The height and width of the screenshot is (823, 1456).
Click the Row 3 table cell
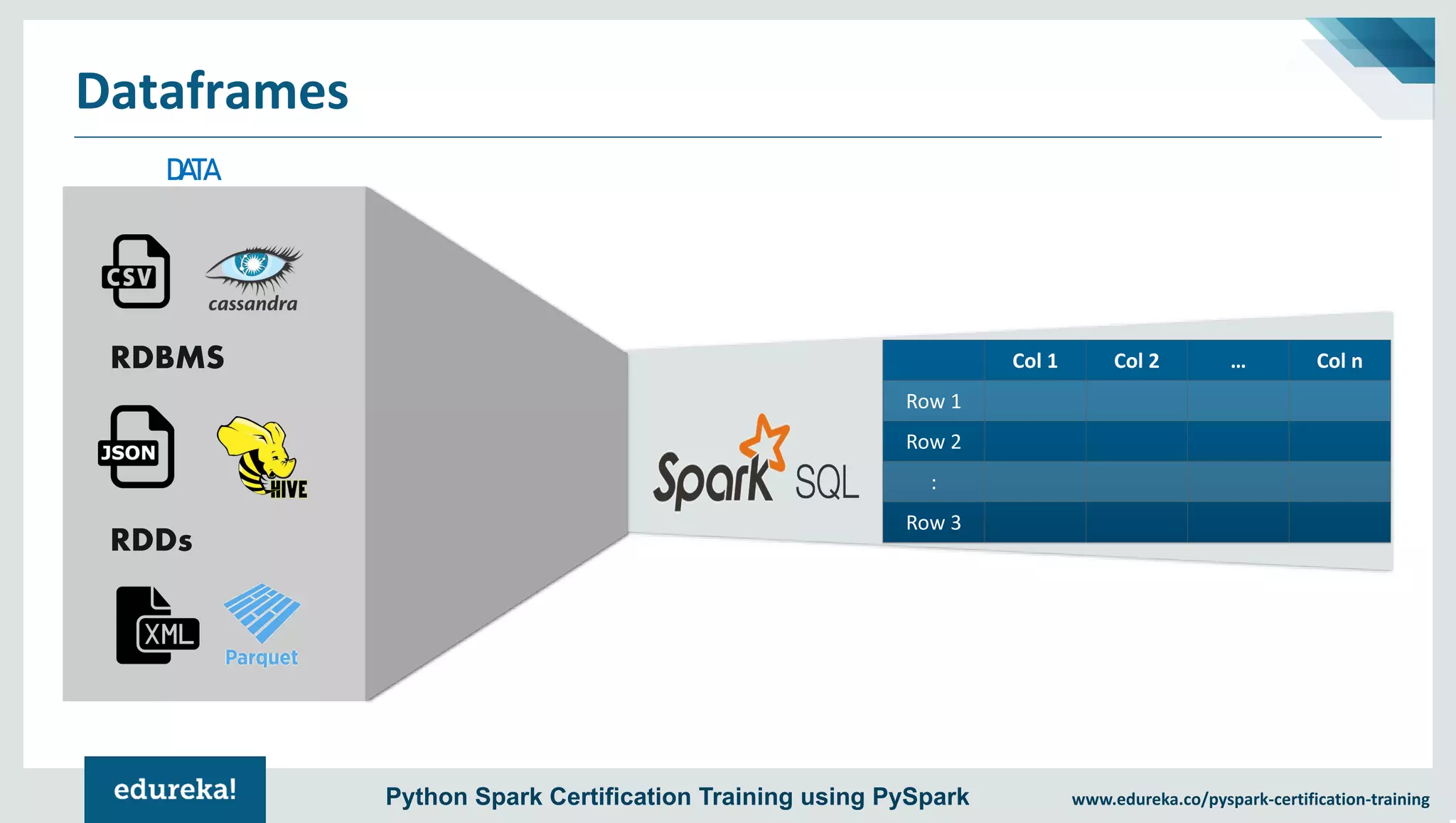coord(933,523)
